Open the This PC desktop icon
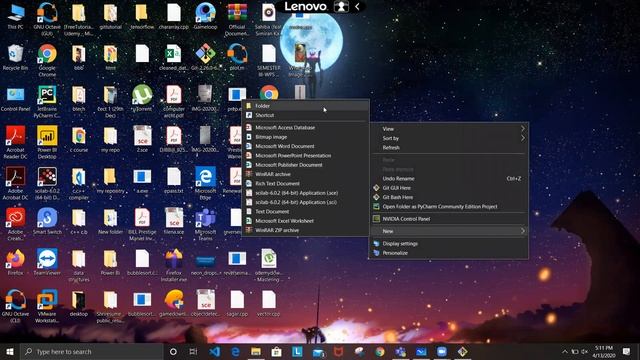The width and height of the screenshot is (640, 360). coord(16,16)
